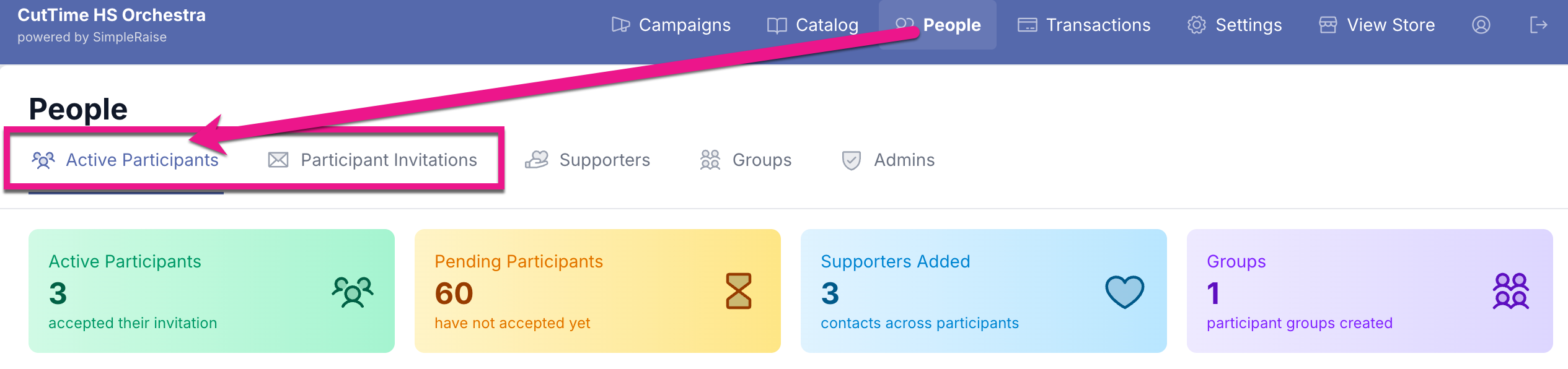Open the Campaigns menu item
Image resolution: width=1568 pixels, height=369 pixels.
click(684, 25)
